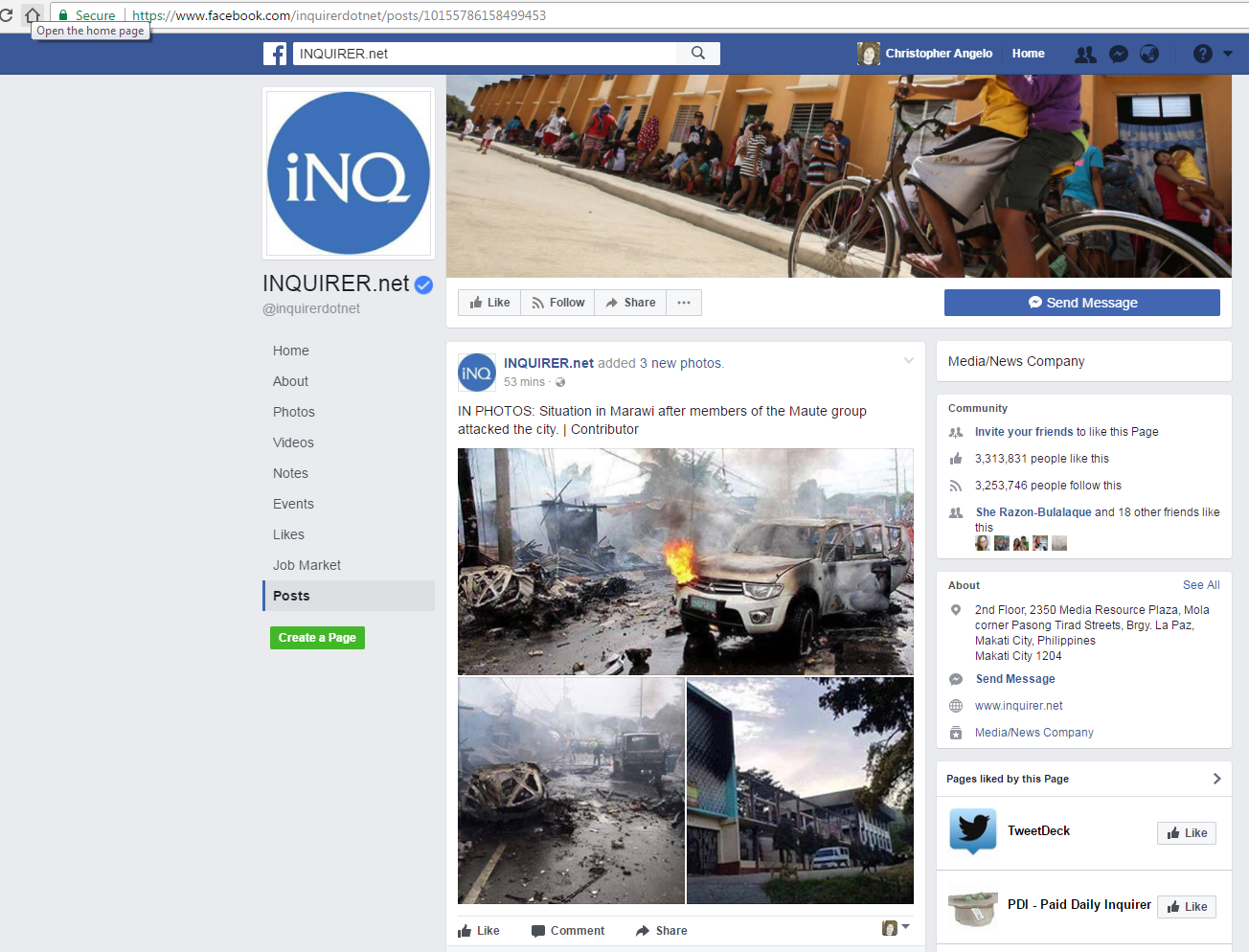Click the Facebook search input field

[x=485, y=54]
